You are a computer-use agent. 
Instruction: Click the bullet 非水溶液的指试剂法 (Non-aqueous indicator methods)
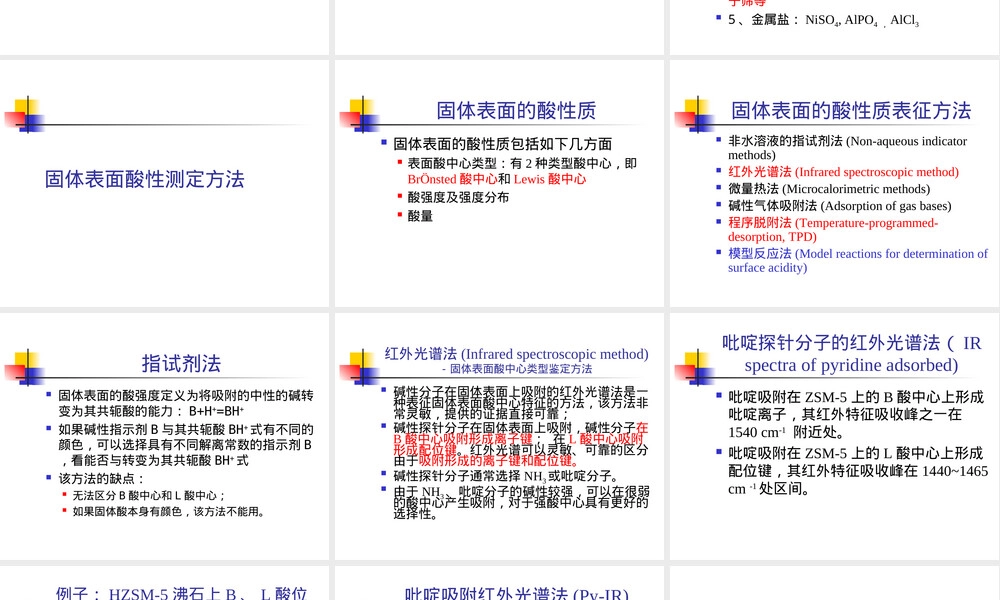848,148
